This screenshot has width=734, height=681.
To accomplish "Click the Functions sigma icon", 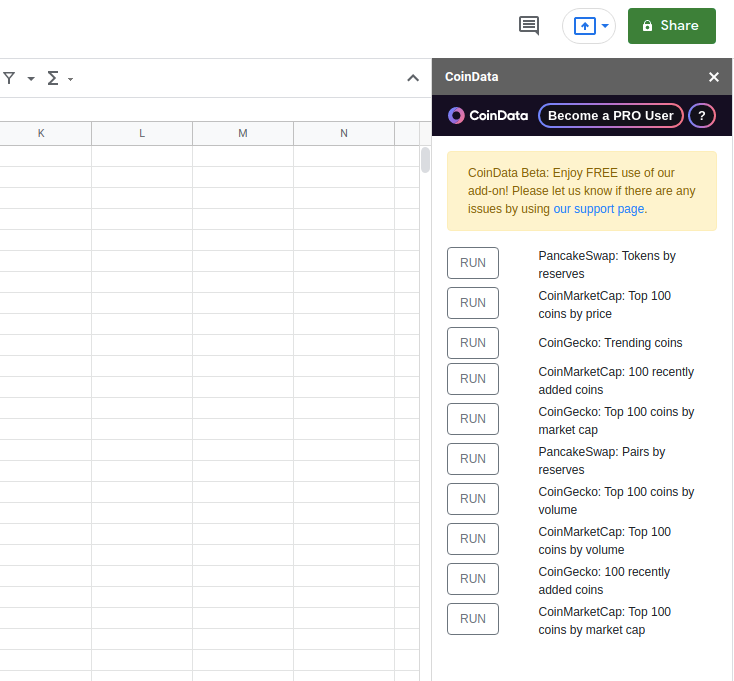I will tap(53, 78).
